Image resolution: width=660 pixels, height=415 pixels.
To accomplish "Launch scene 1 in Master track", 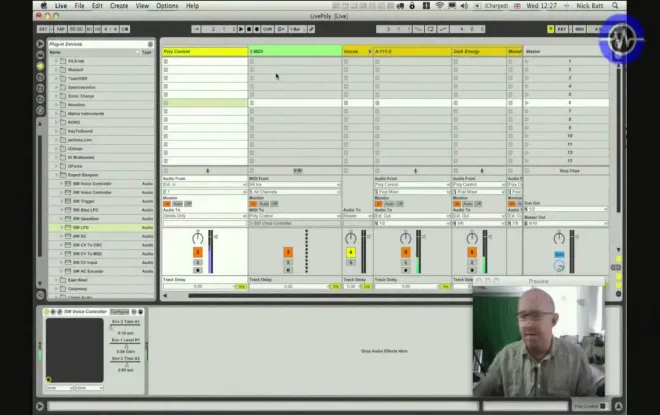I will click(x=527, y=61).
